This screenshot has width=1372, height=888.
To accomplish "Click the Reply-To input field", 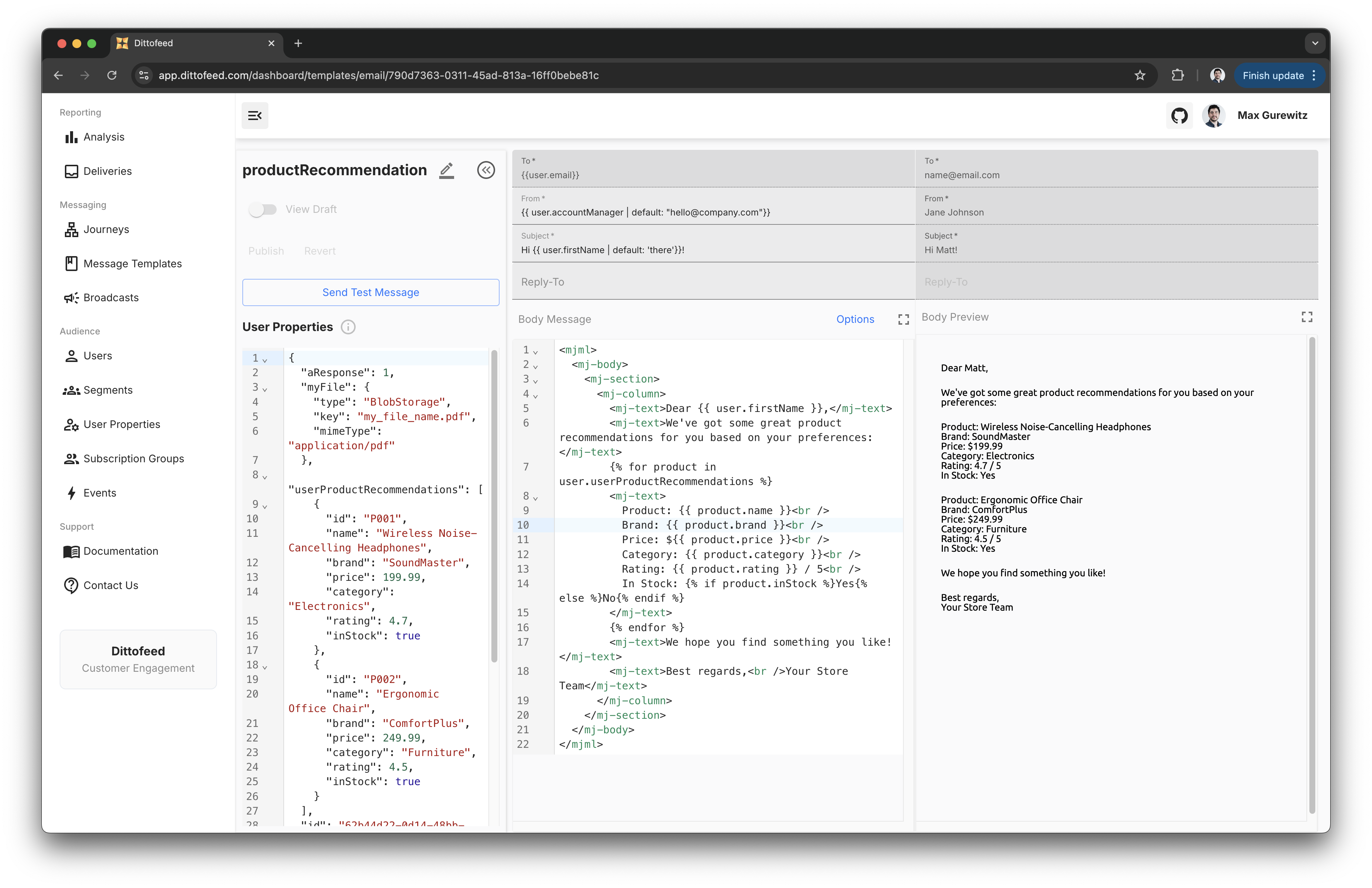I will (x=712, y=282).
